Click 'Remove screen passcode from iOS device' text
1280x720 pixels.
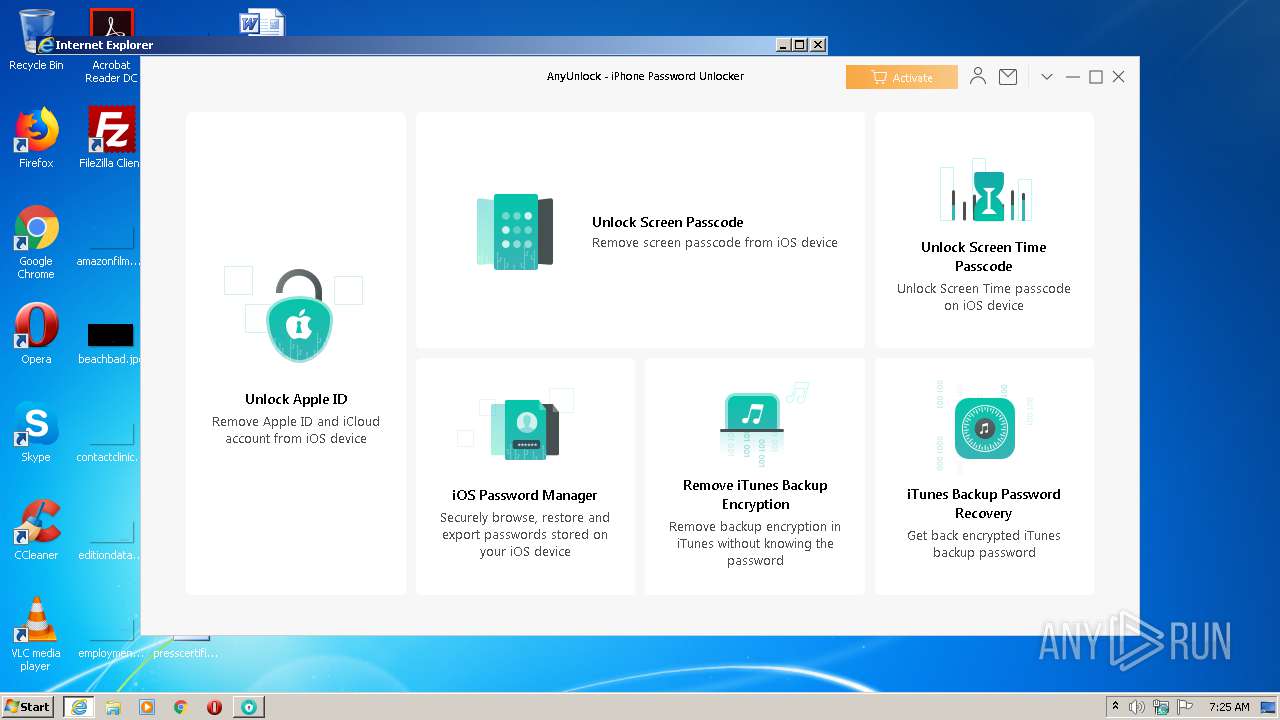[x=715, y=243]
